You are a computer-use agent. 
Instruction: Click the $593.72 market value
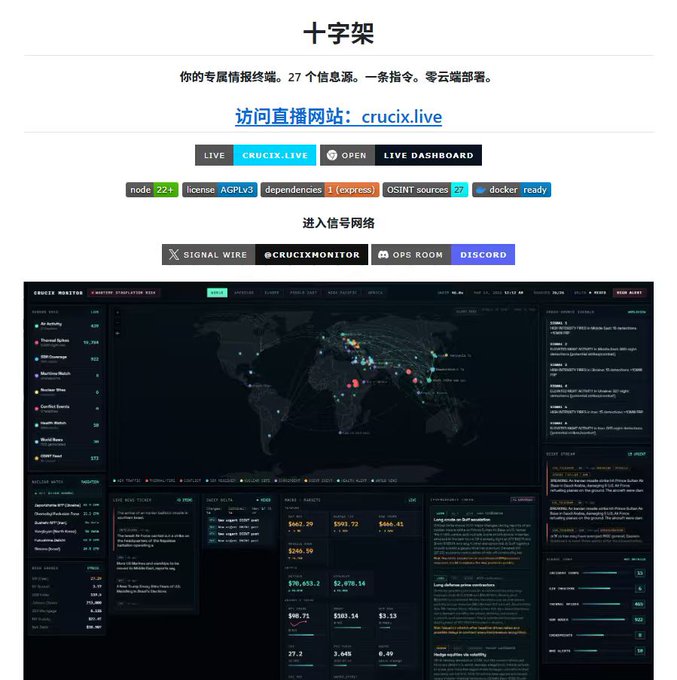coord(346,524)
